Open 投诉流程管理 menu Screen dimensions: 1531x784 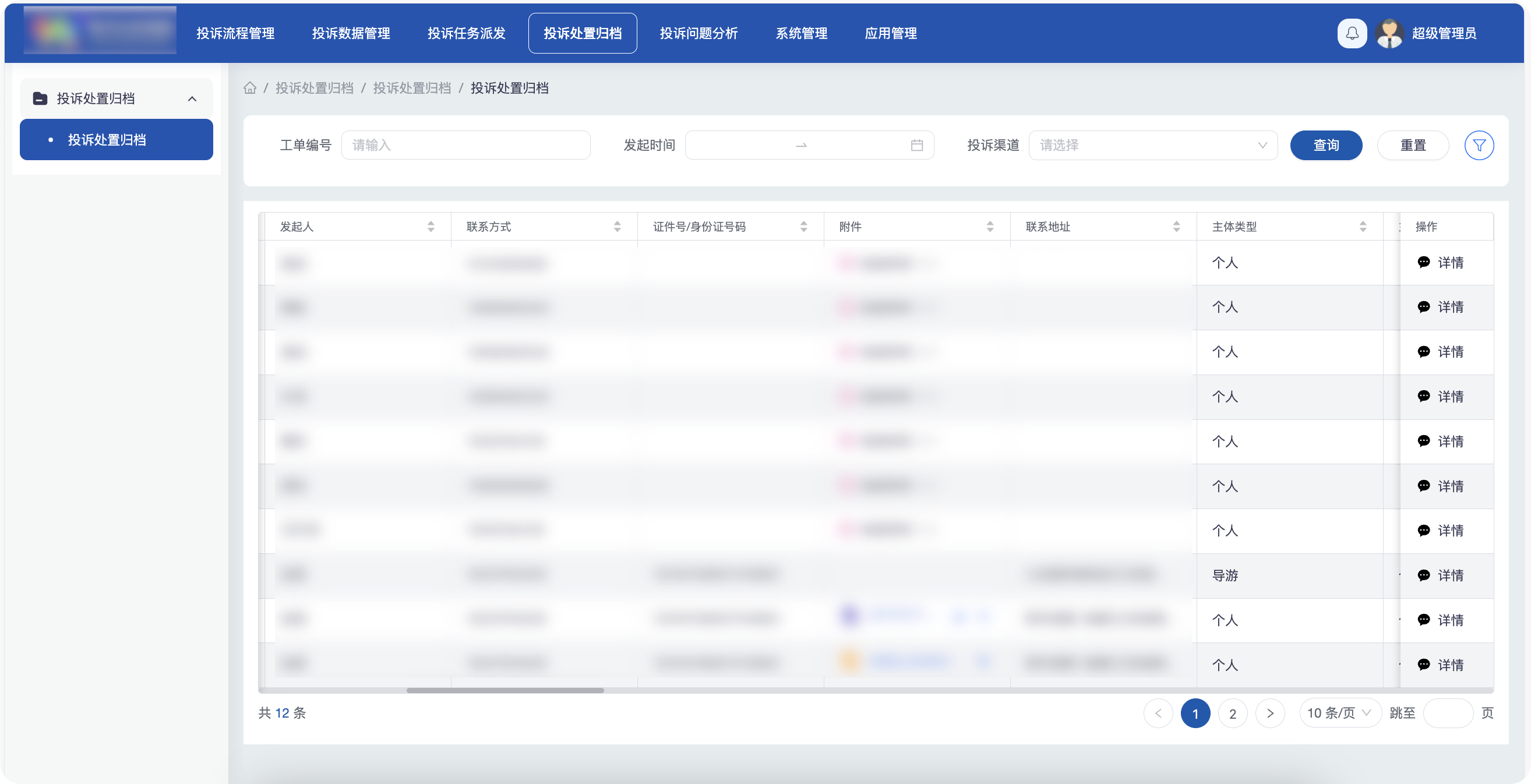[x=235, y=33]
